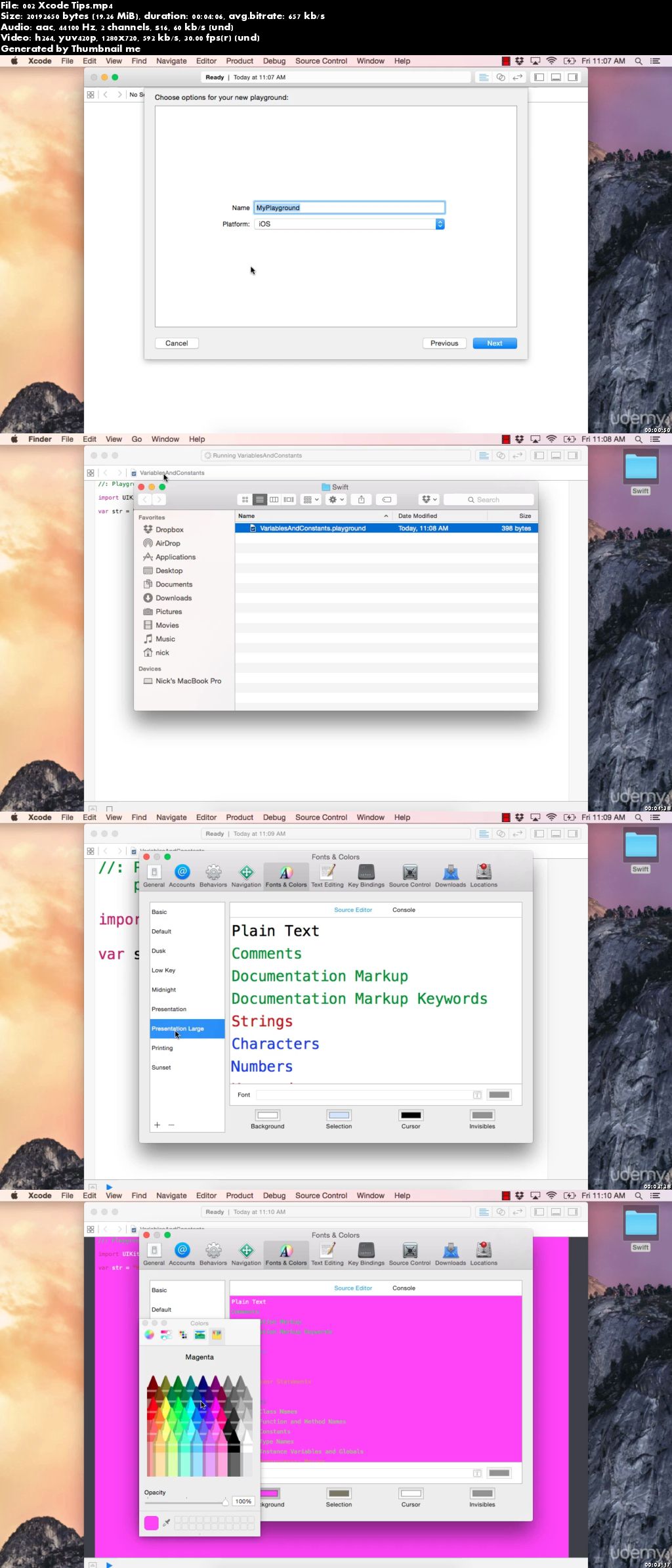Screen dimensions: 672x1568
Task: Go forward in the Finder Swift window
Action: (159, 500)
